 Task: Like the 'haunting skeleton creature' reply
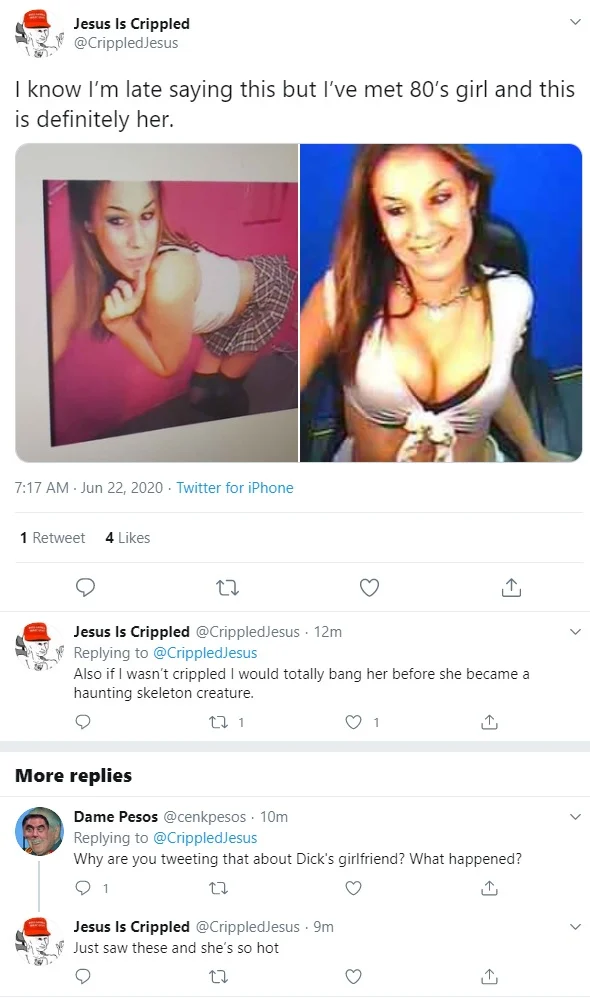click(353, 722)
